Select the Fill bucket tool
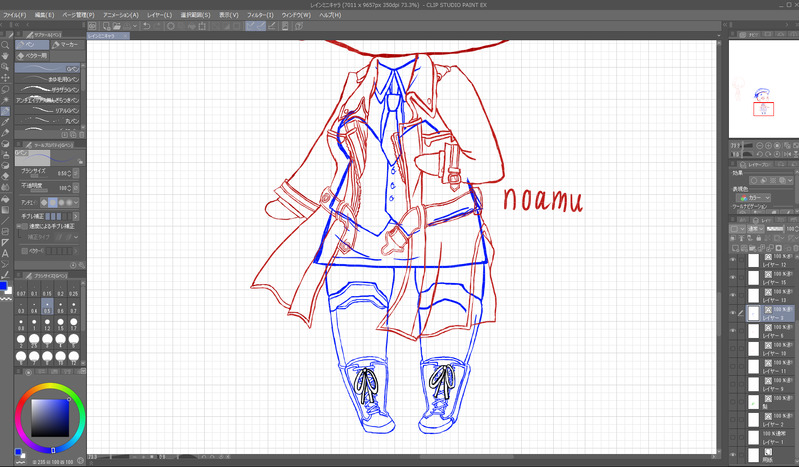Image resolution: width=799 pixels, height=467 pixels. [6, 199]
